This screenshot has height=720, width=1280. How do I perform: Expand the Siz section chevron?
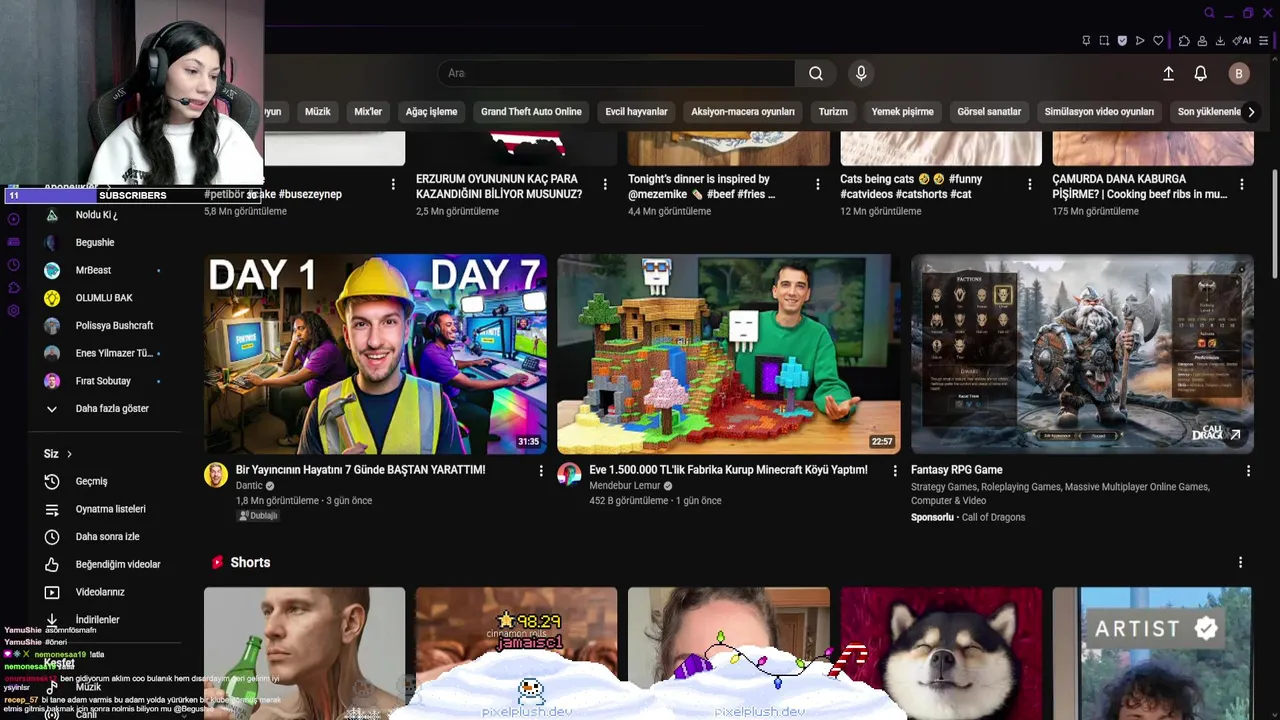click(69, 454)
